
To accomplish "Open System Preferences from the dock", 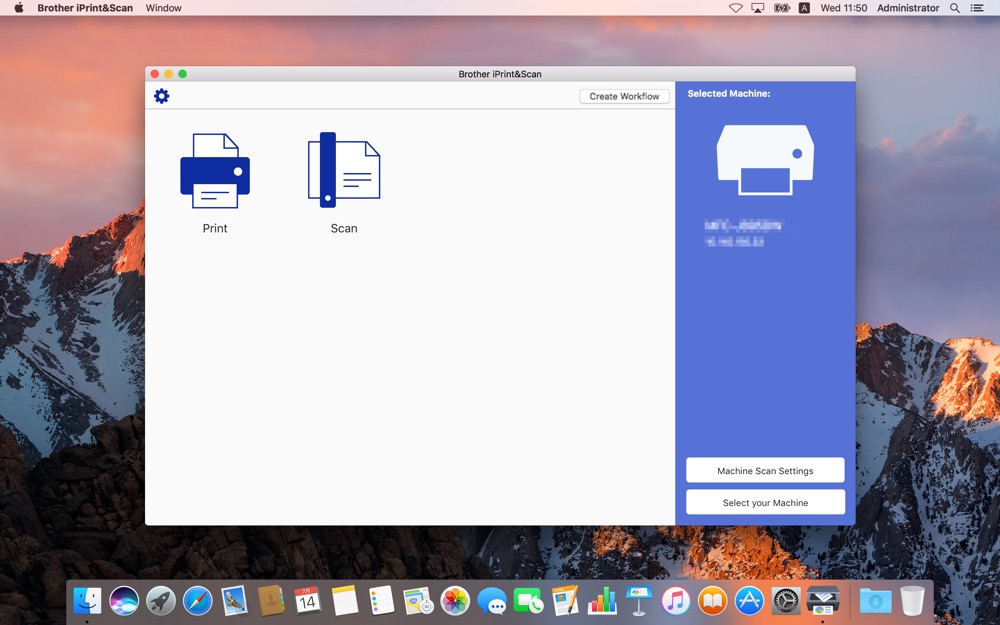I will coord(786,600).
